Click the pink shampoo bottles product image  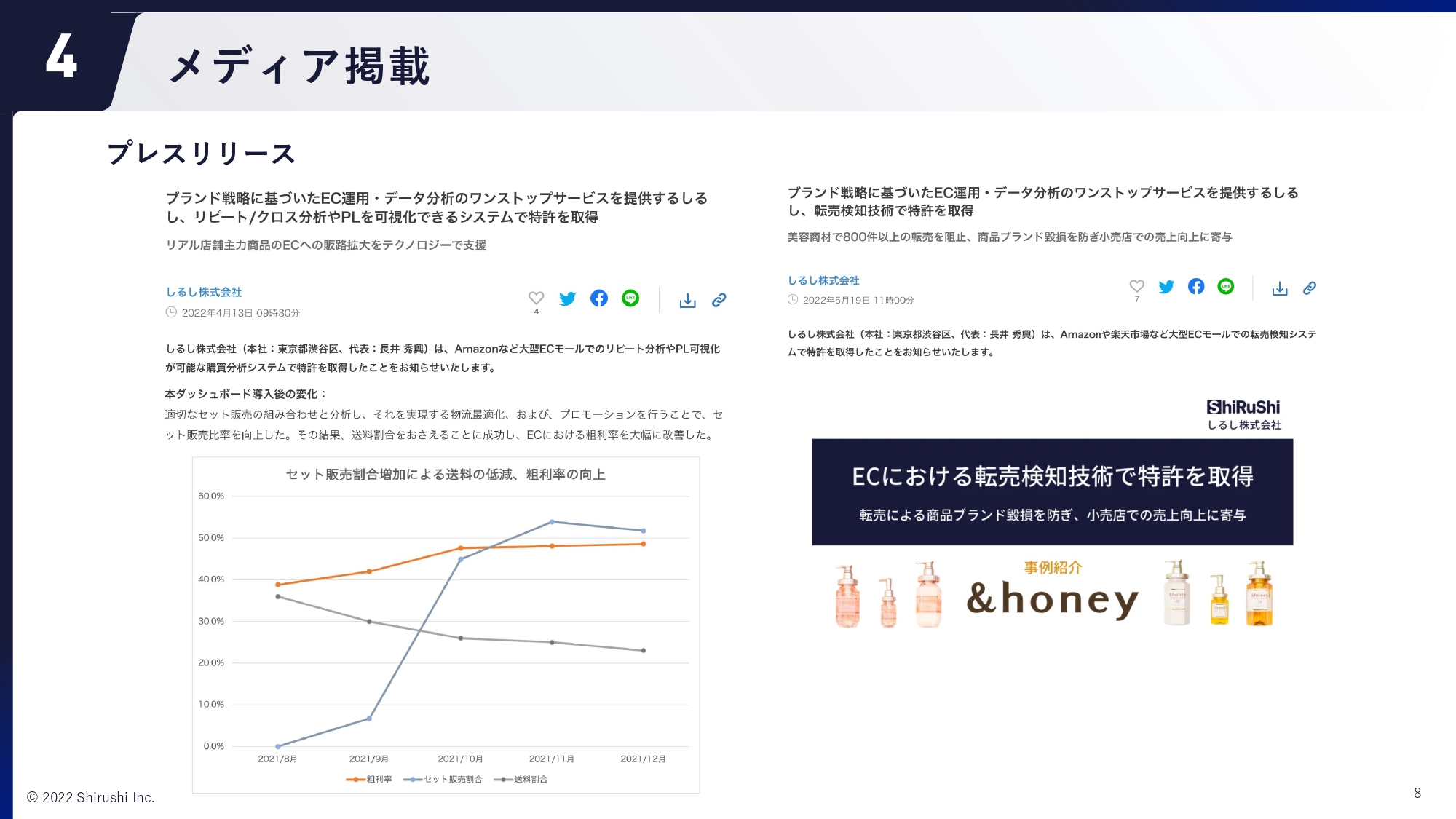(x=888, y=595)
